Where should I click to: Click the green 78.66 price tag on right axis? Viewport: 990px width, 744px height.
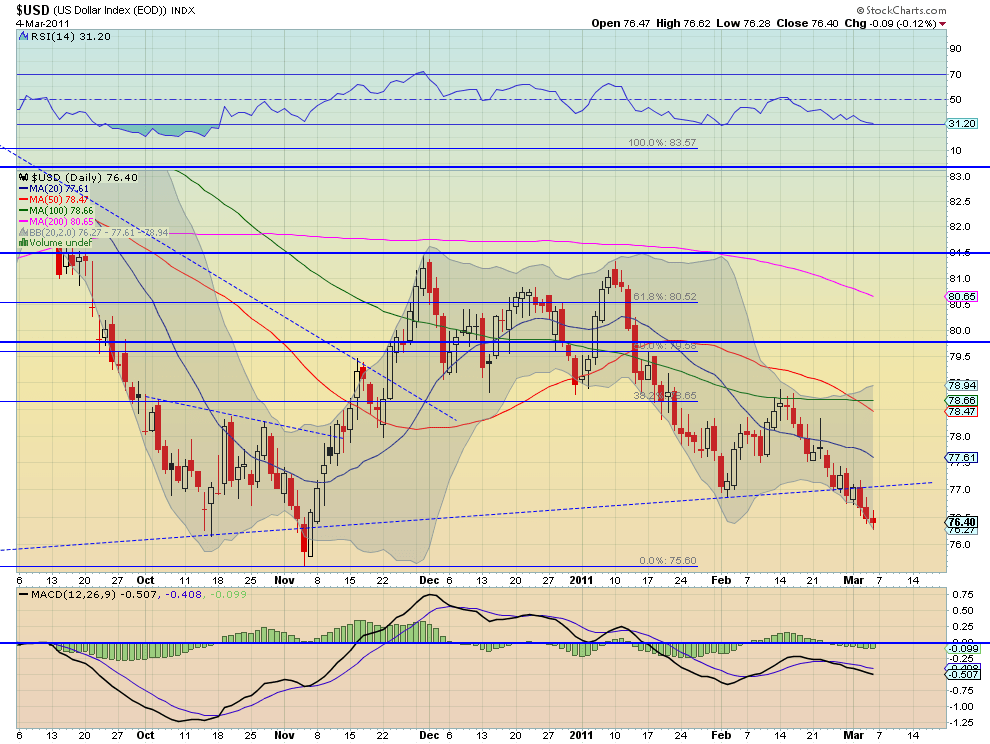962,400
